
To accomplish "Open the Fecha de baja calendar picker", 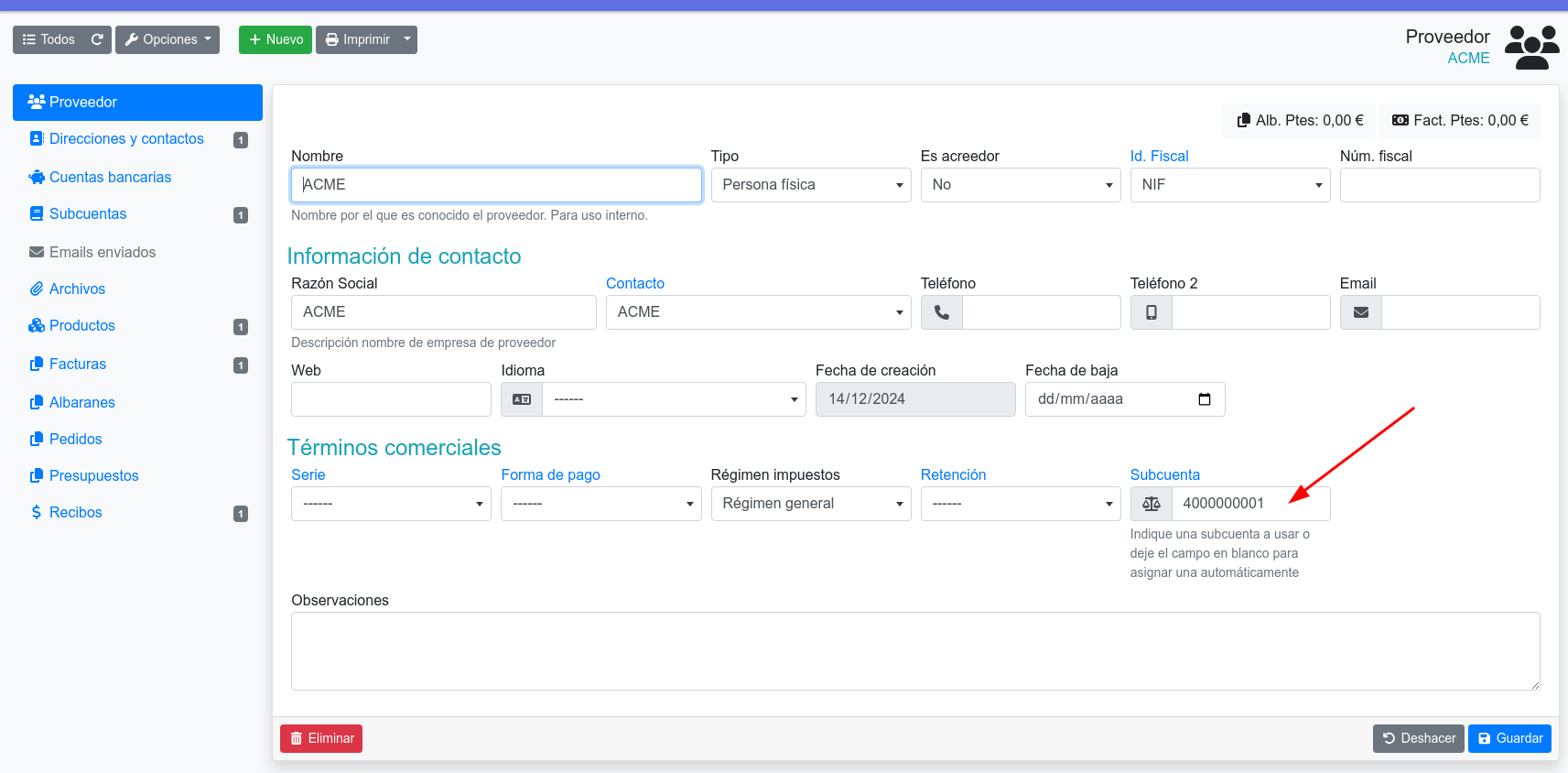I will [x=1205, y=399].
